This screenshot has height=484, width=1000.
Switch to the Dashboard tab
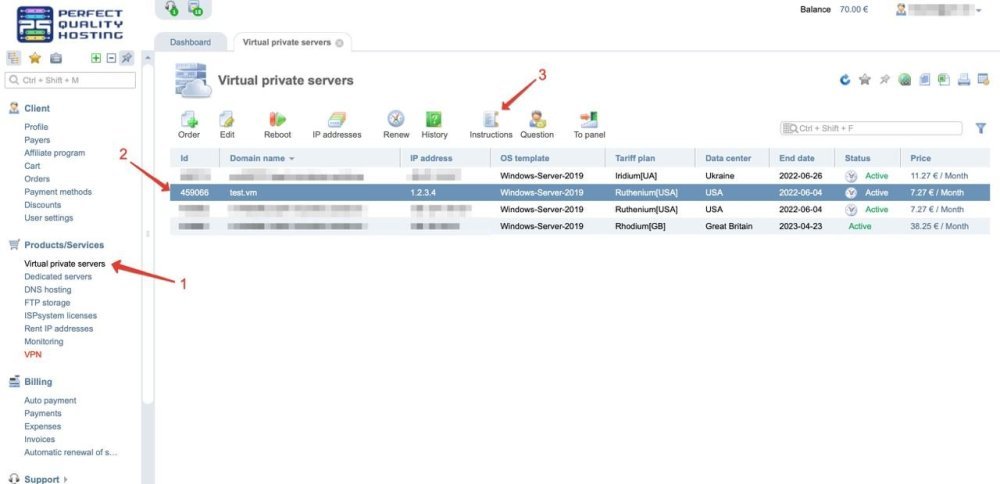[190, 42]
